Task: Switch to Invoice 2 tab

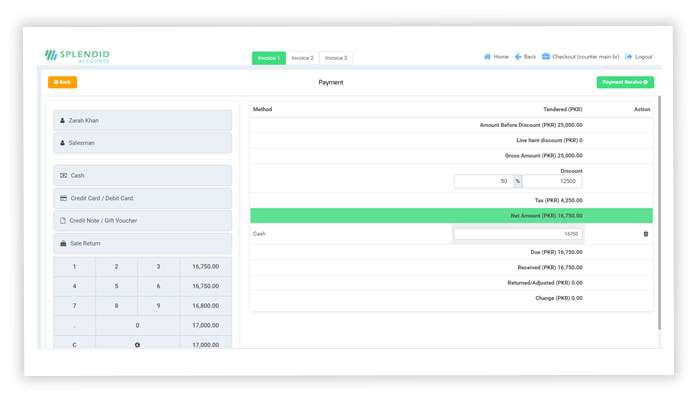Action: [x=302, y=58]
